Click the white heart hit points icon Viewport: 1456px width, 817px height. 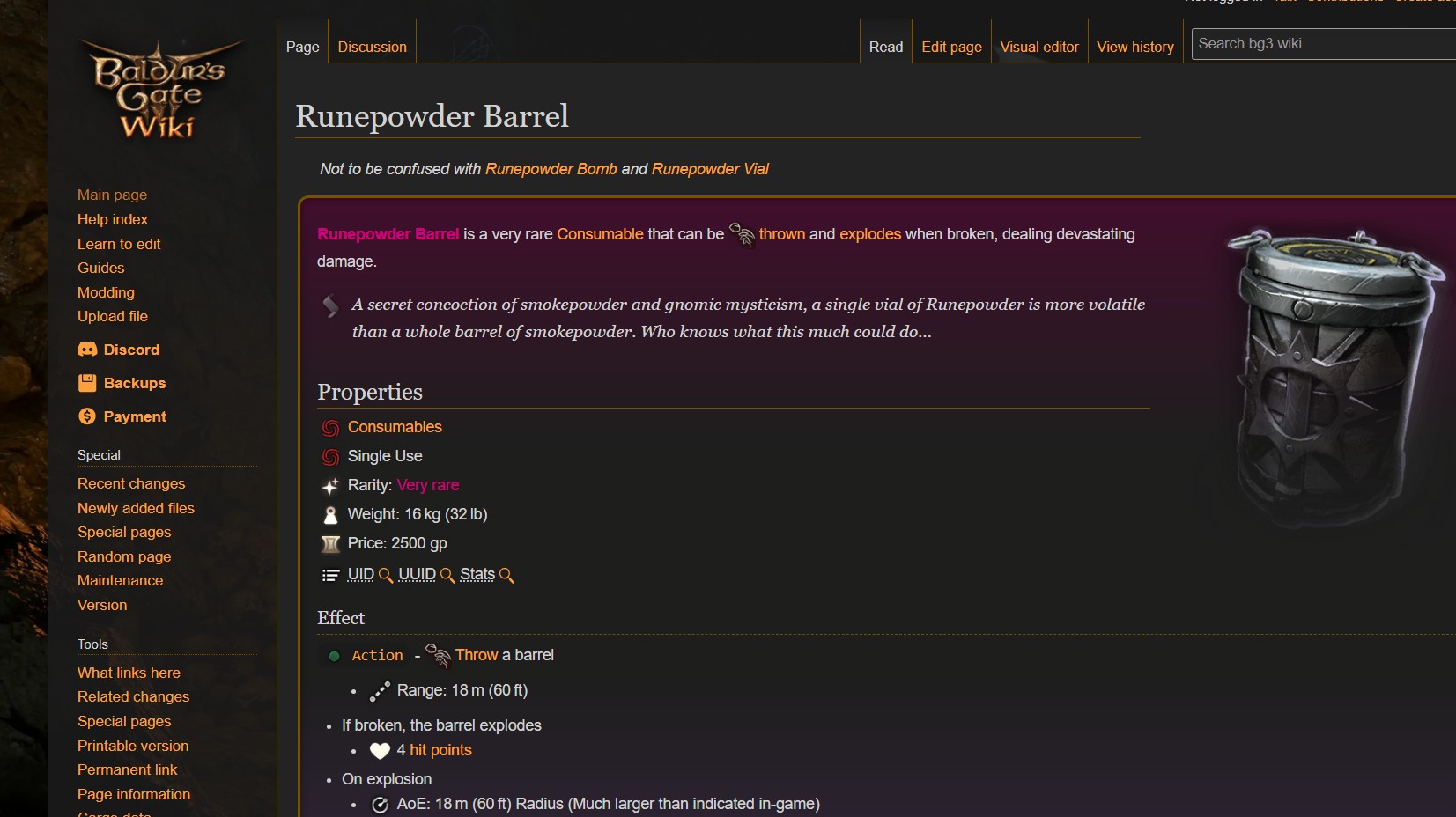[x=380, y=751]
